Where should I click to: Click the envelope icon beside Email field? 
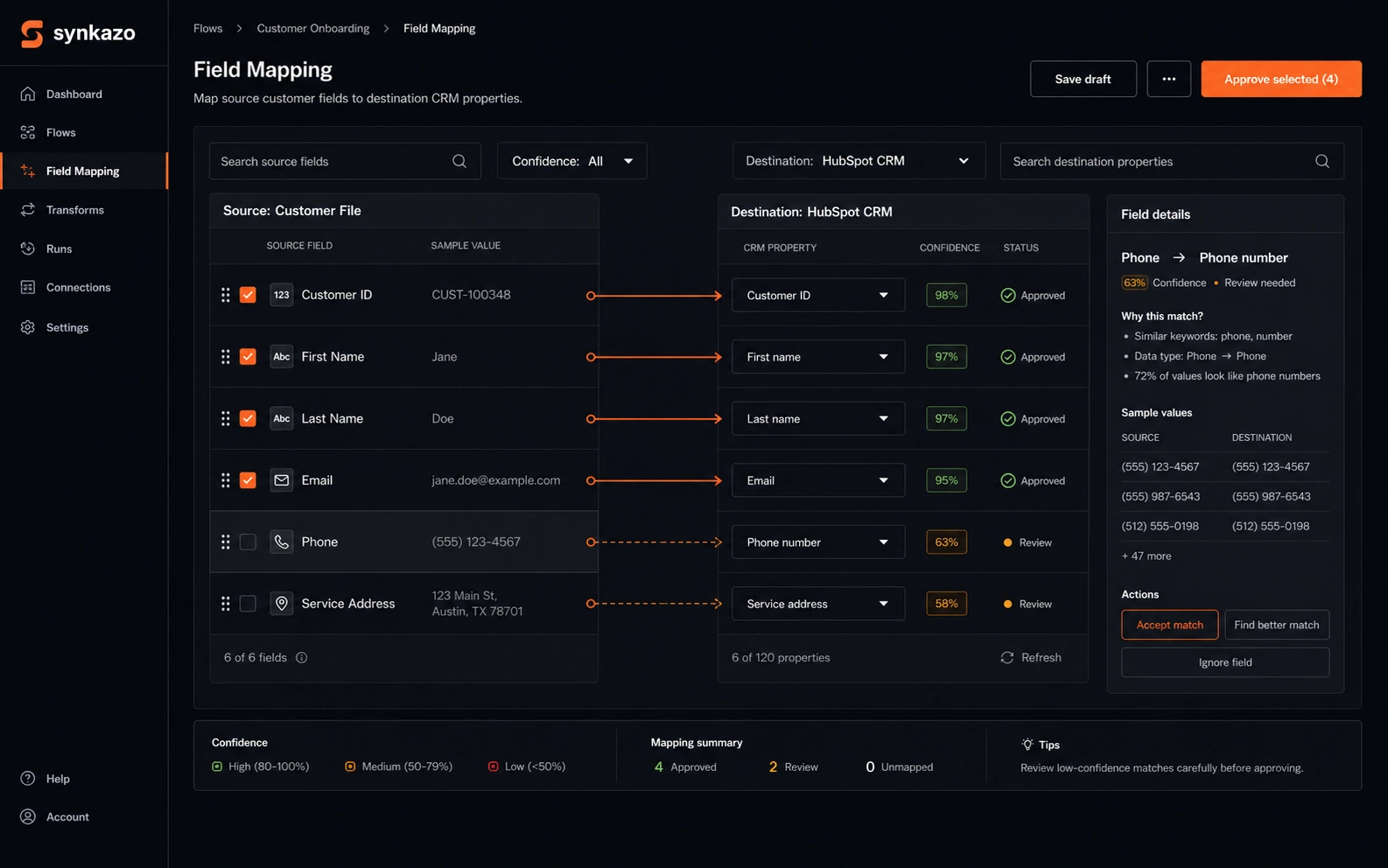(281, 480)
